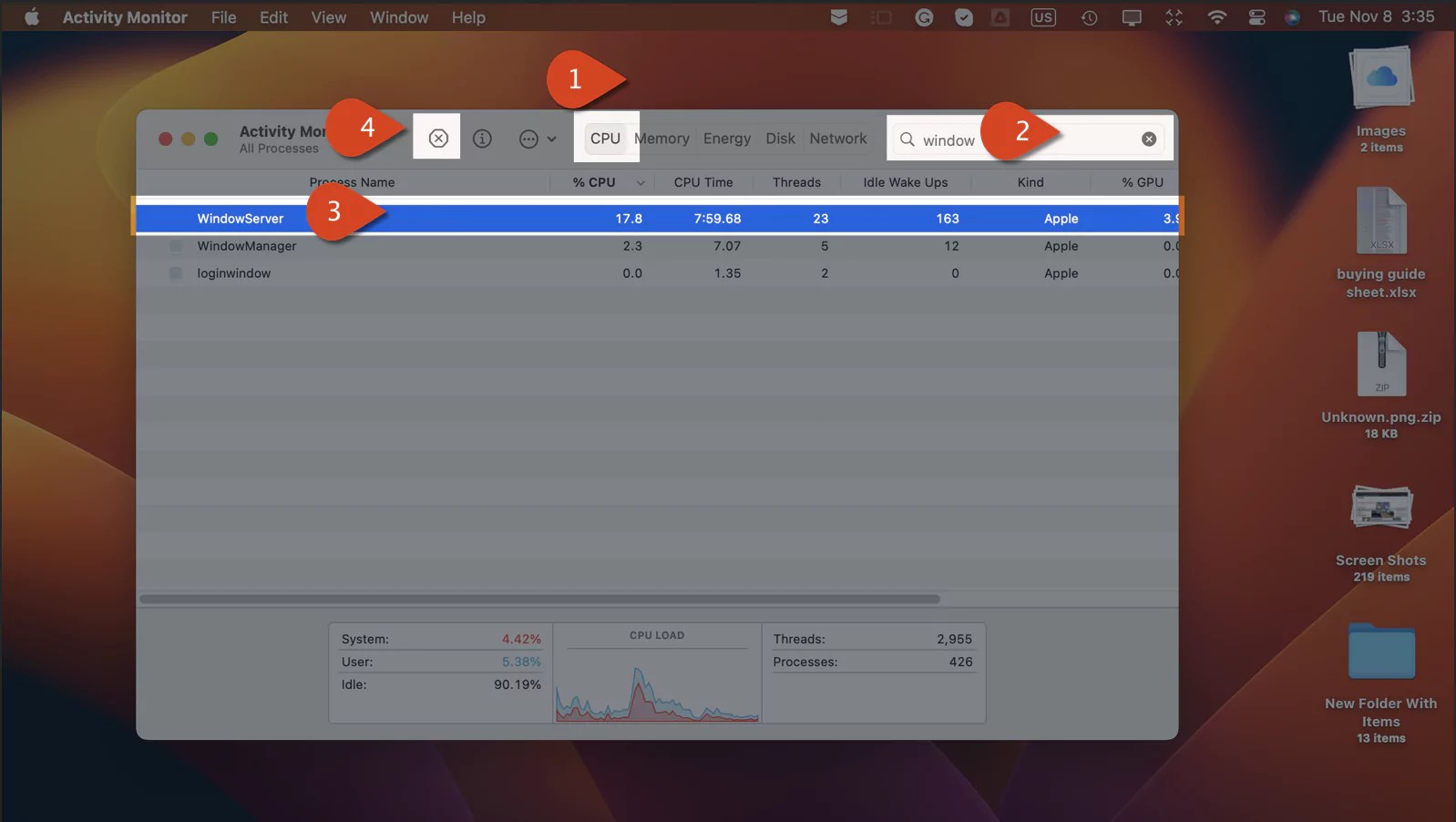Click WindowManager's CPU Time value 7.07
Viewport: 1456px width, 822px height.
pyautogui.click(x=727, y=246)
